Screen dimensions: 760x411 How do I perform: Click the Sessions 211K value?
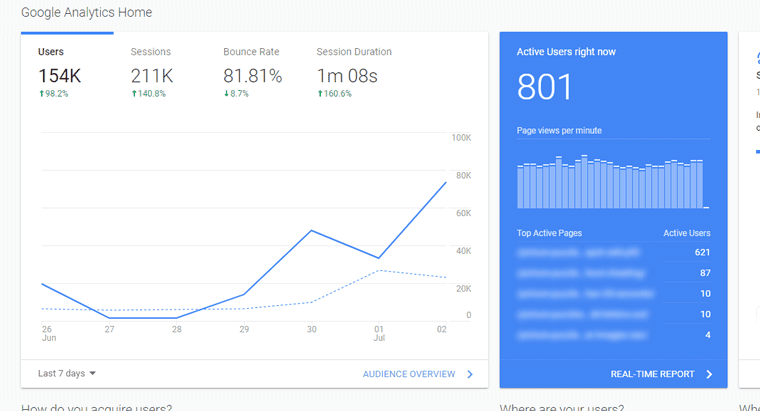tap(152, 76)
